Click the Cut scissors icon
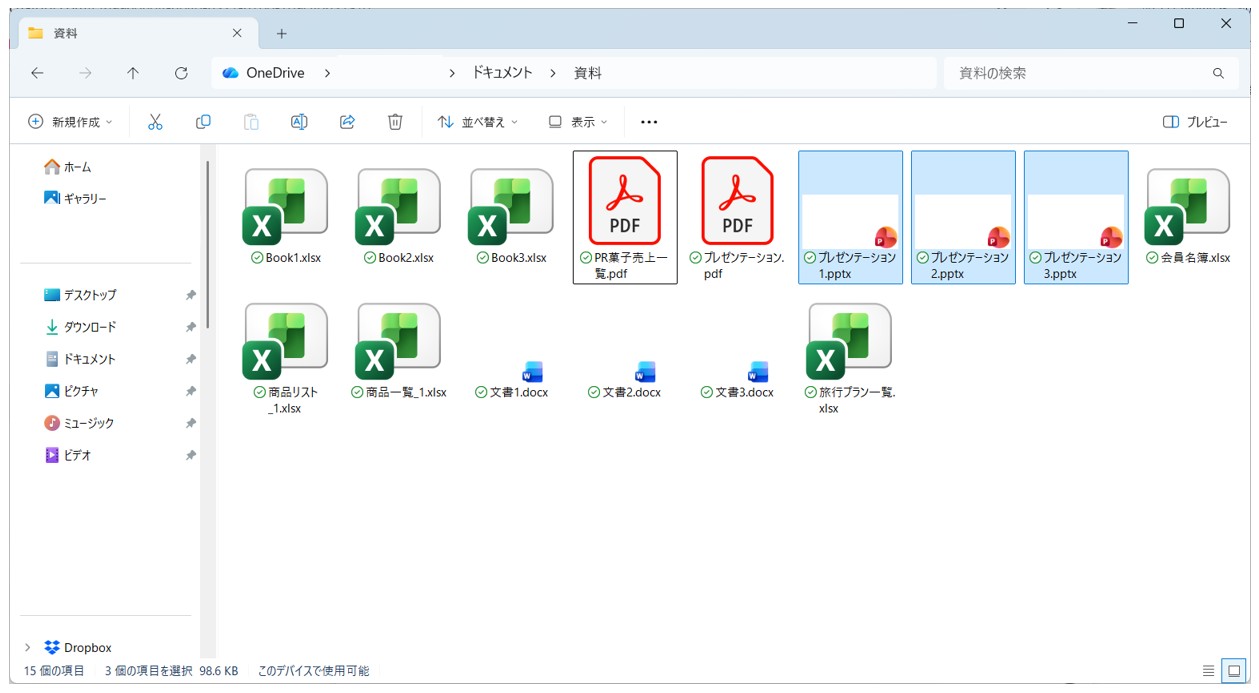The width and height of the screenshot is (1259, 693). [155, 122]
